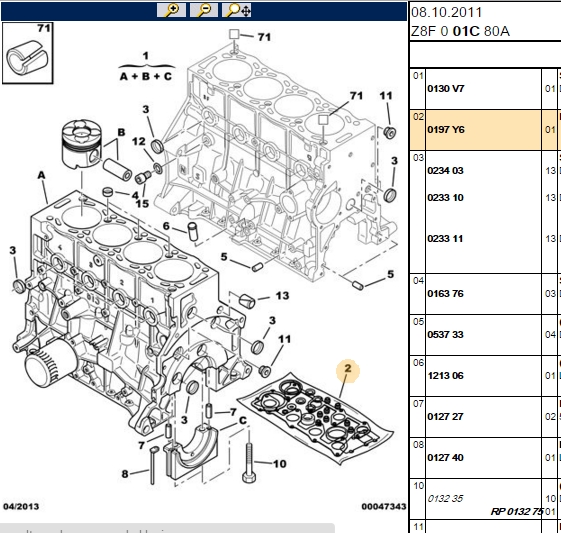Screen dimensions: 561x533
Task: Click letter B label near piston
Action: [x=121, y=132]
